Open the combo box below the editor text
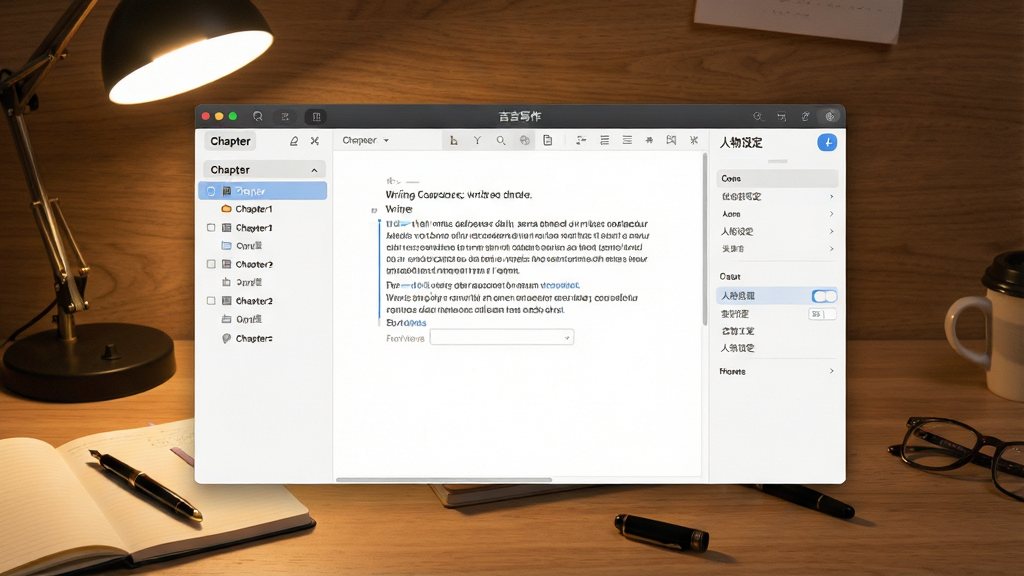The width and height of the screenshot is (1024, 576). (x=502, y=338)
